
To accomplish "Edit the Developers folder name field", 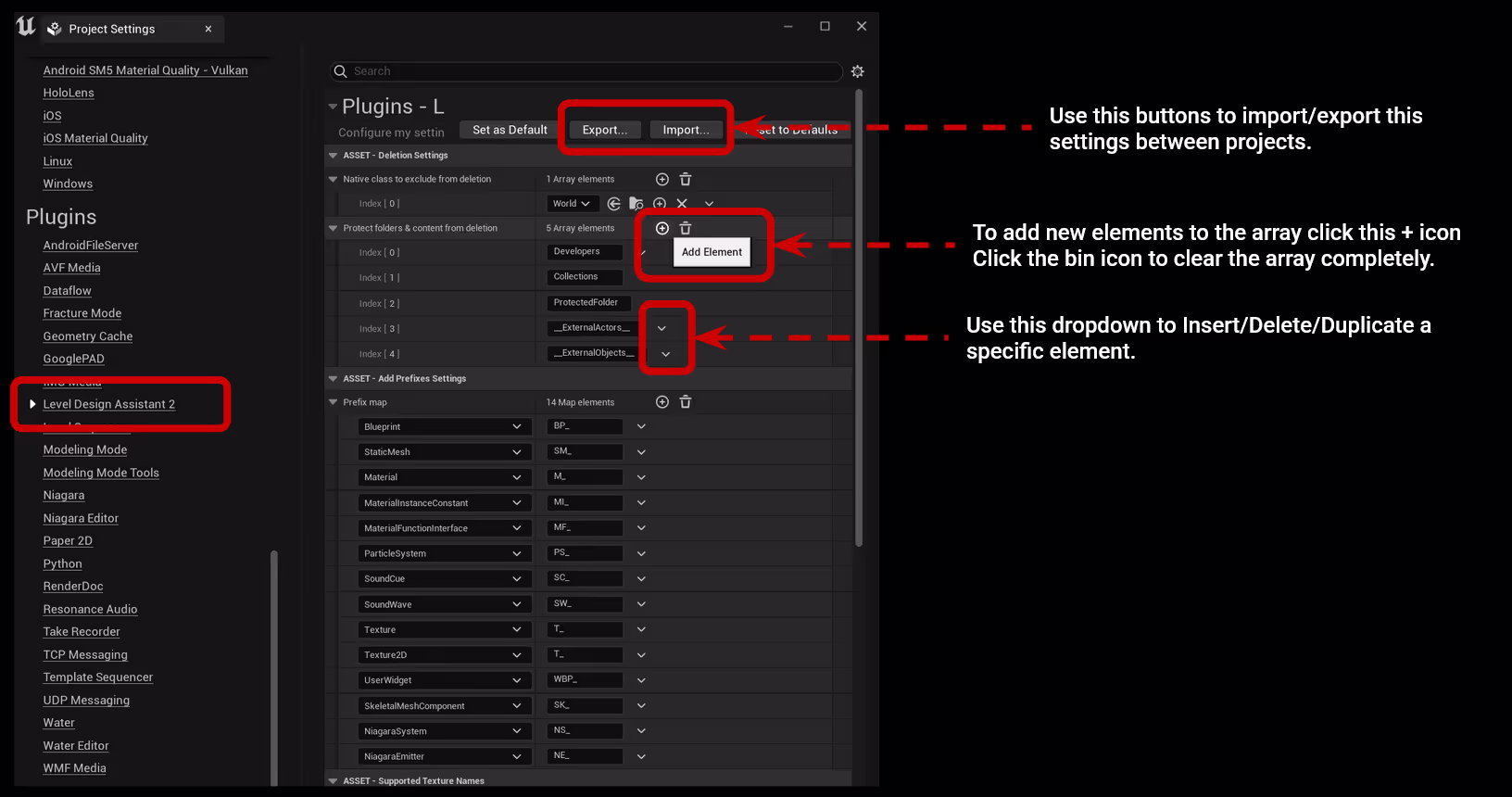I will coord(586,252).
